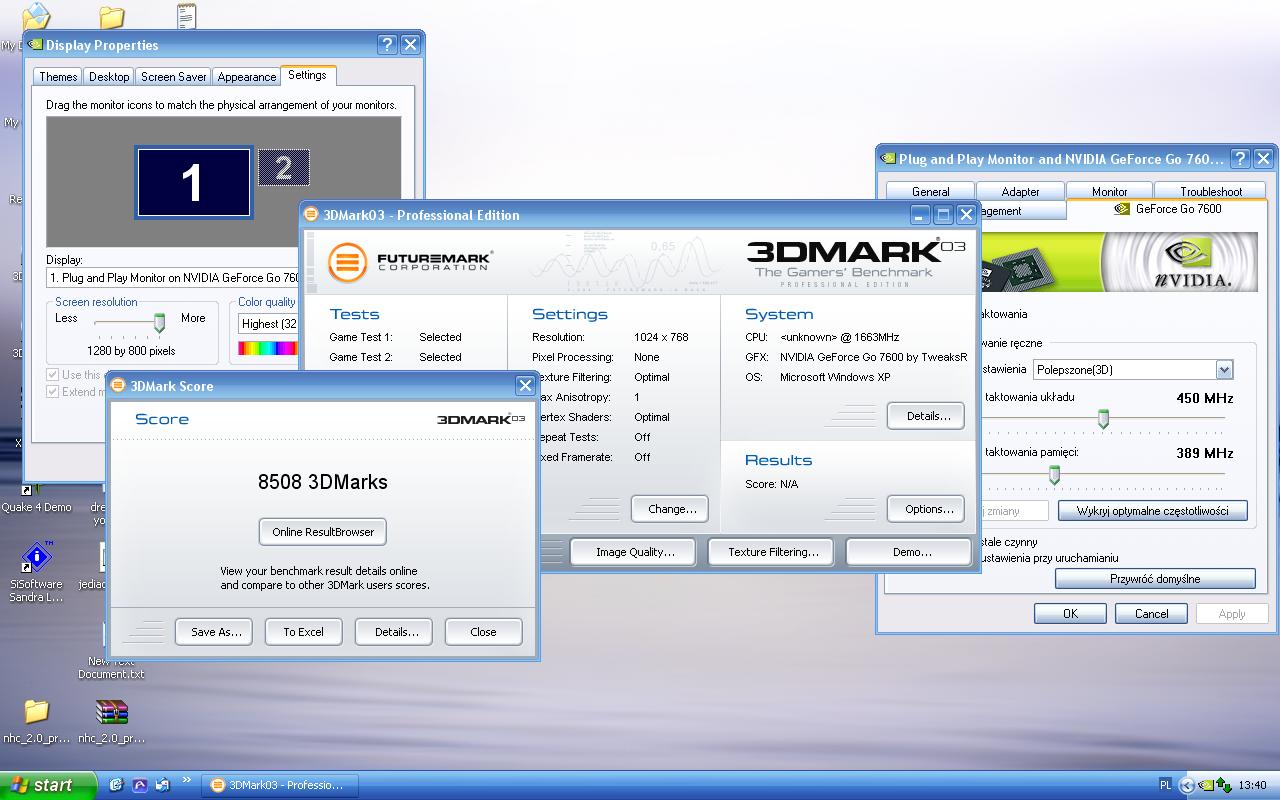Close the 3DMark Score dialog with X
This screenshot has width=1280, height=800.
tap(525, 386)
